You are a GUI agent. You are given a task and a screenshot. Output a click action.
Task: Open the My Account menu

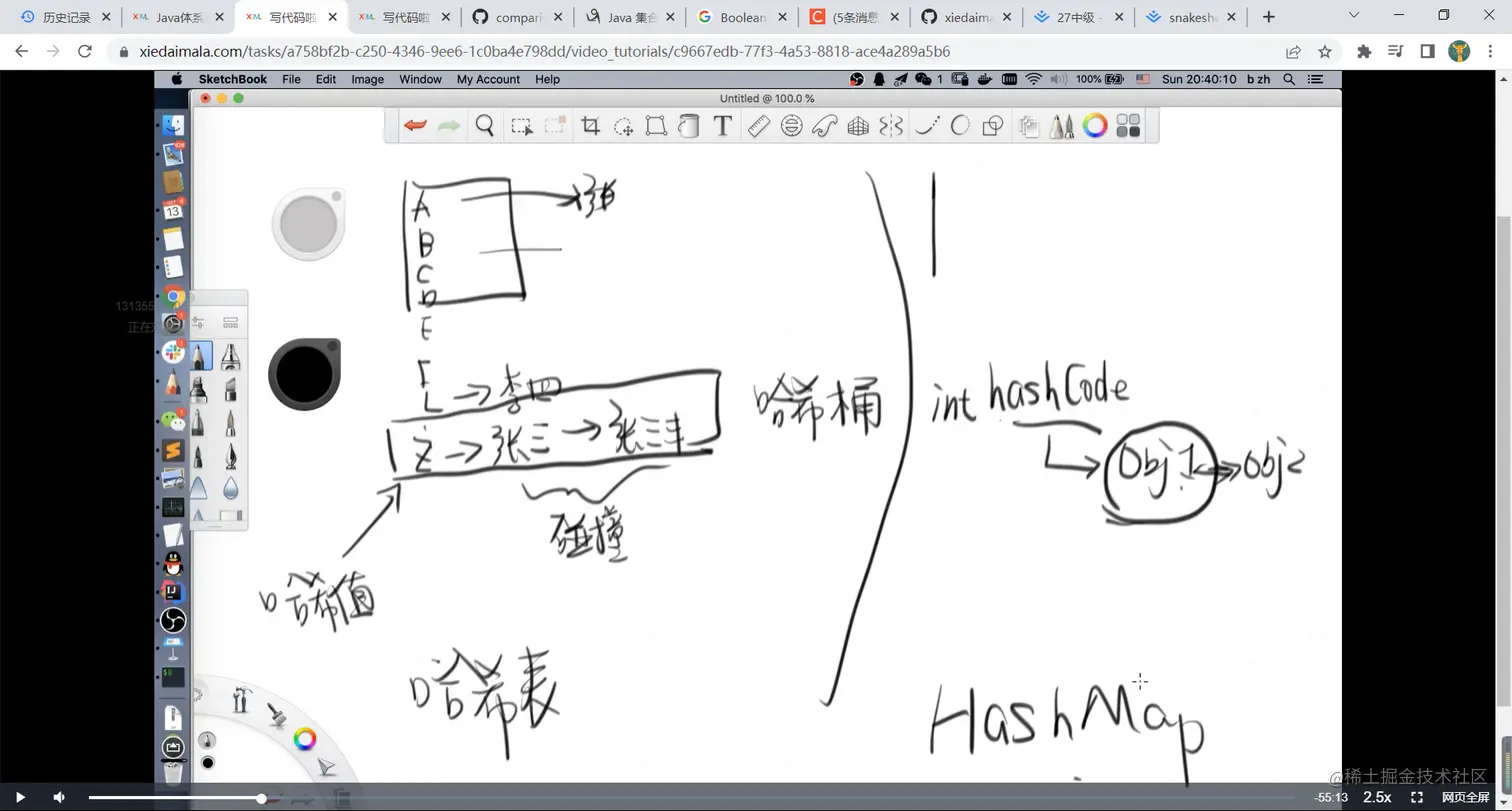click(488, 79)
